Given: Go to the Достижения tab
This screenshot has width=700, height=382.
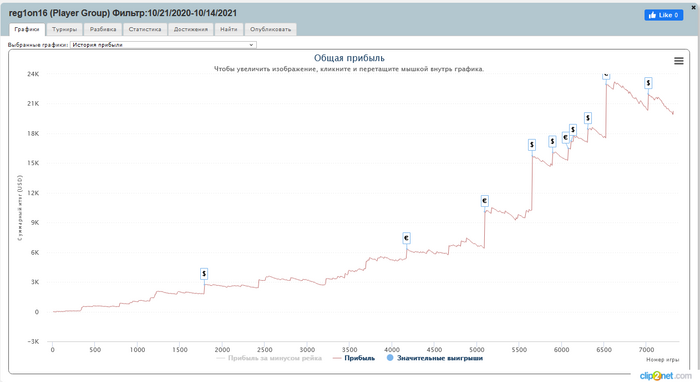Looking at the screenshot, I should [x=191, y=29].
